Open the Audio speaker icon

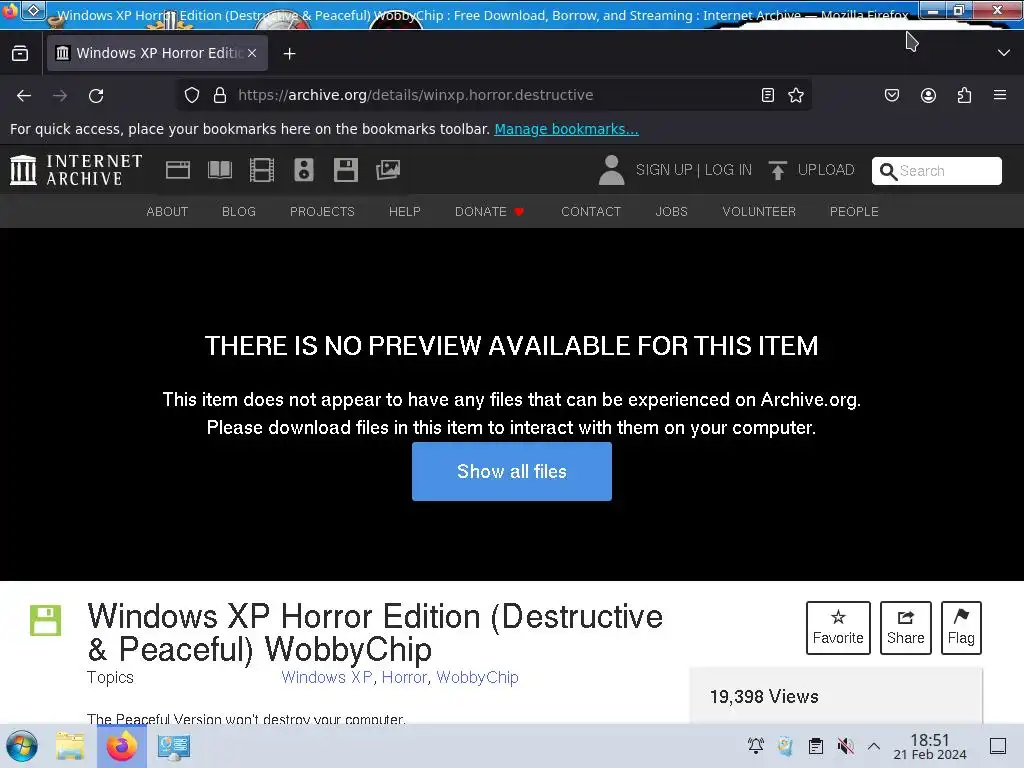click(x=304, y=170)
